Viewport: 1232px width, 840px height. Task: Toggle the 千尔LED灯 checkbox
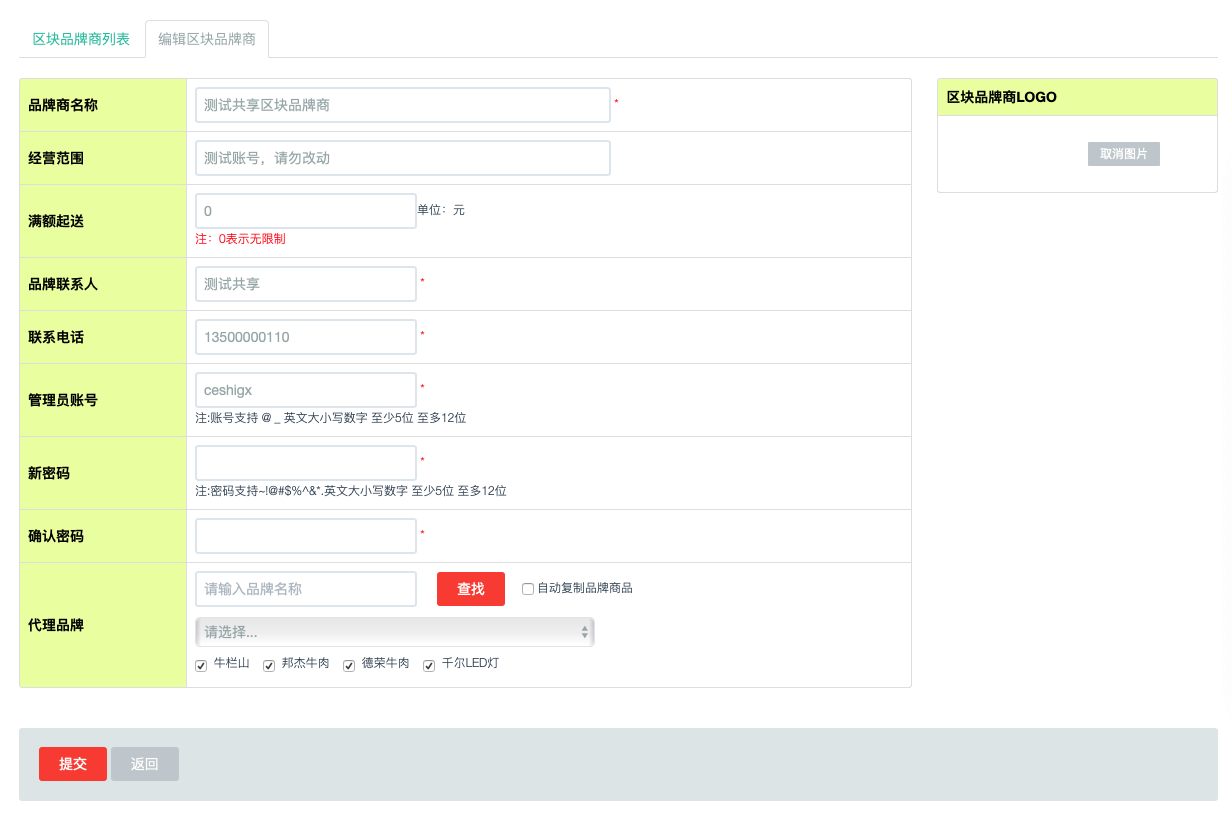429,666
